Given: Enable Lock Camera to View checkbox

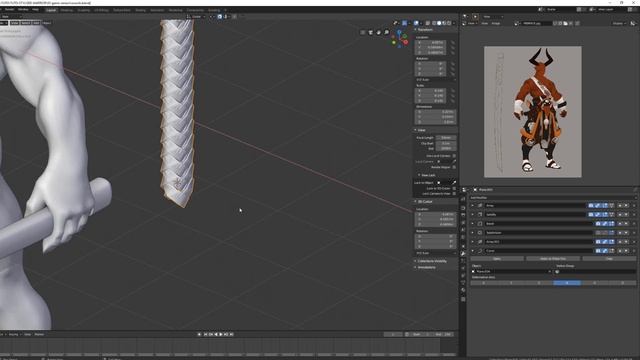Looking at the screenshot, I should point(454,193).
